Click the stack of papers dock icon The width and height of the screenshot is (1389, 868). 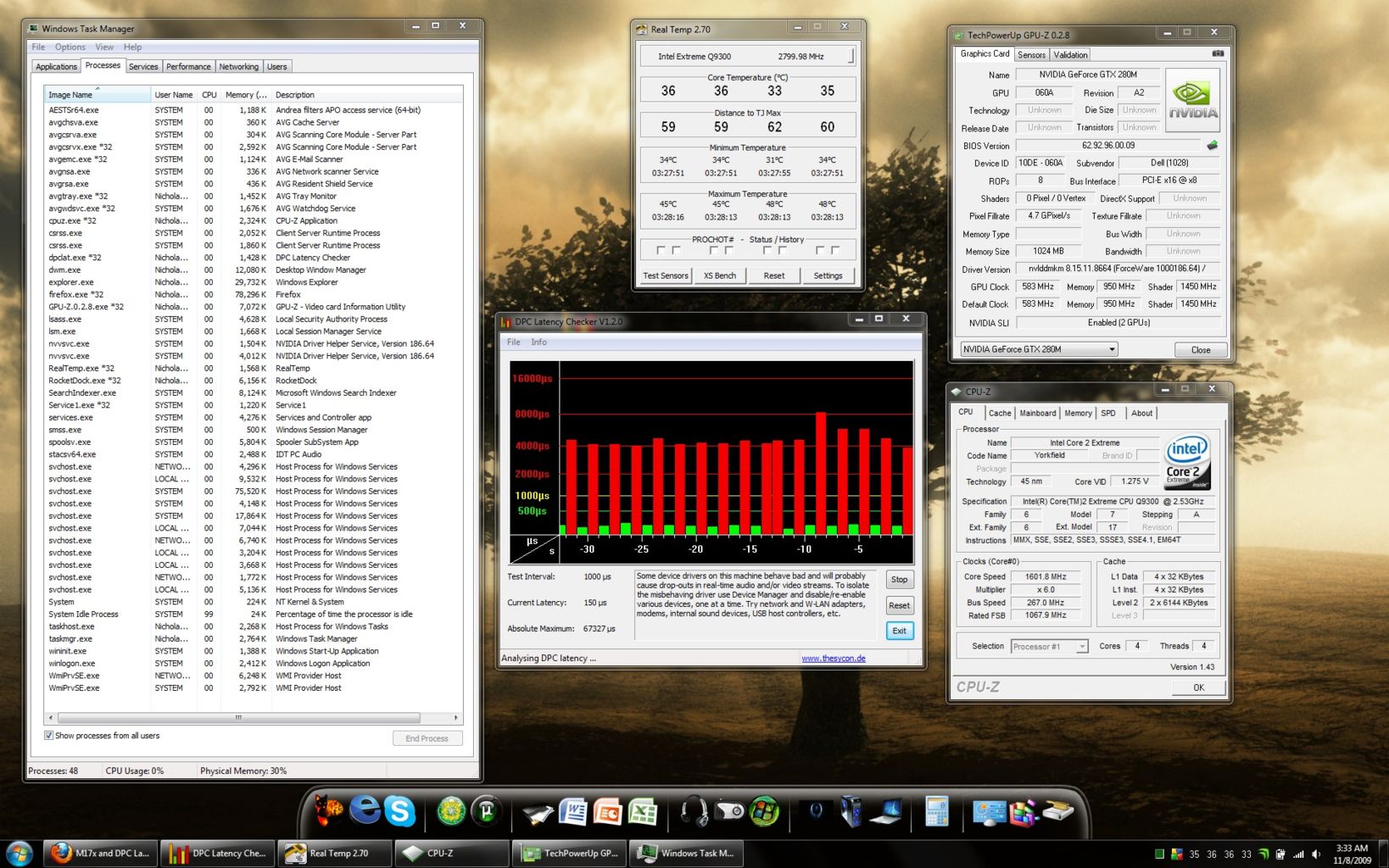[x=538, y=814]
